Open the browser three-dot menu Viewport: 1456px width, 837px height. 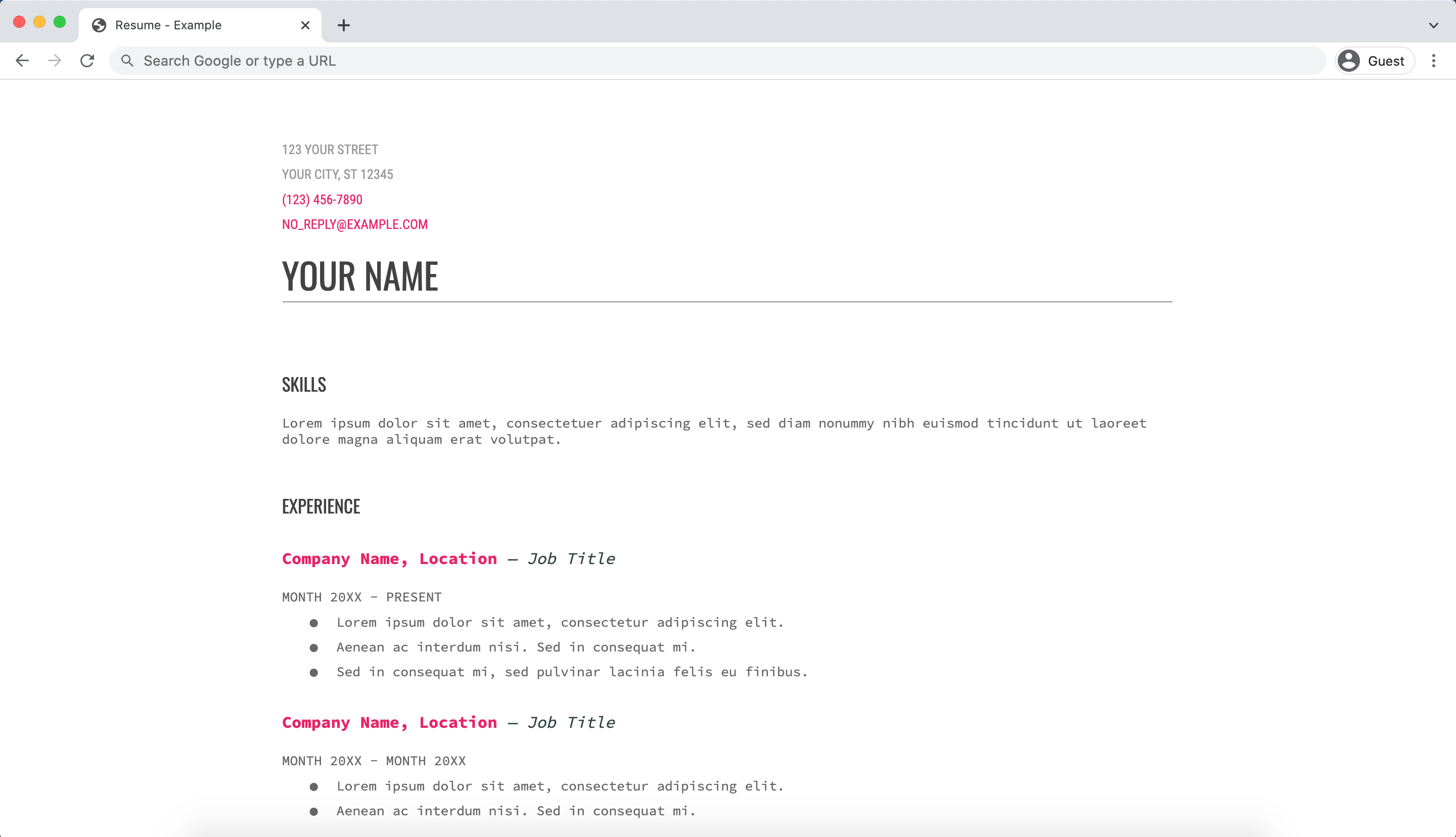1434,60
